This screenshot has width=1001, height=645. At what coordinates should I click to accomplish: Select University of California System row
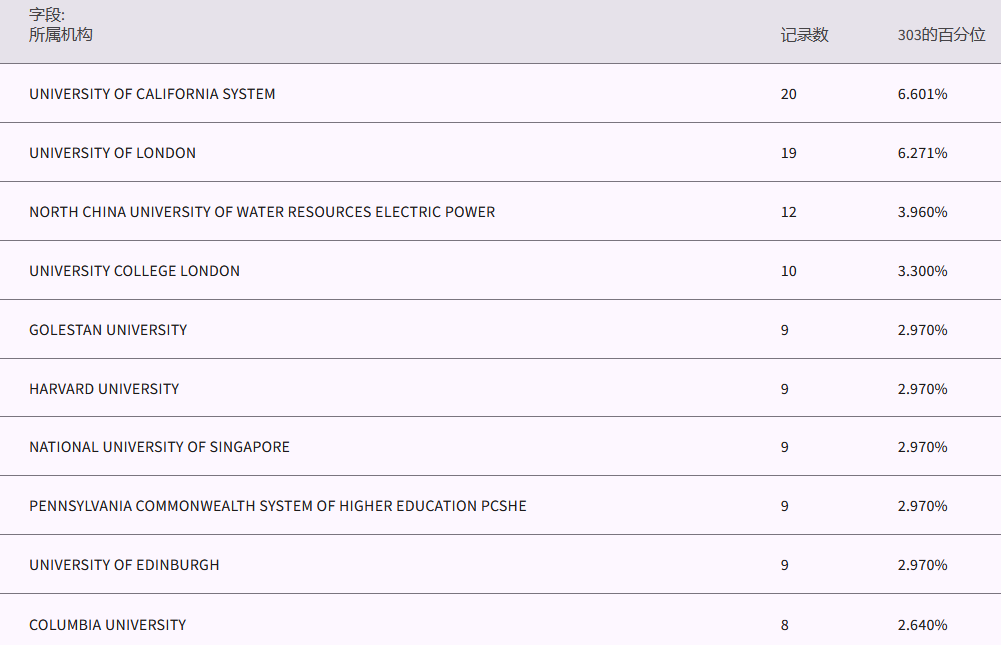[152, 94]
